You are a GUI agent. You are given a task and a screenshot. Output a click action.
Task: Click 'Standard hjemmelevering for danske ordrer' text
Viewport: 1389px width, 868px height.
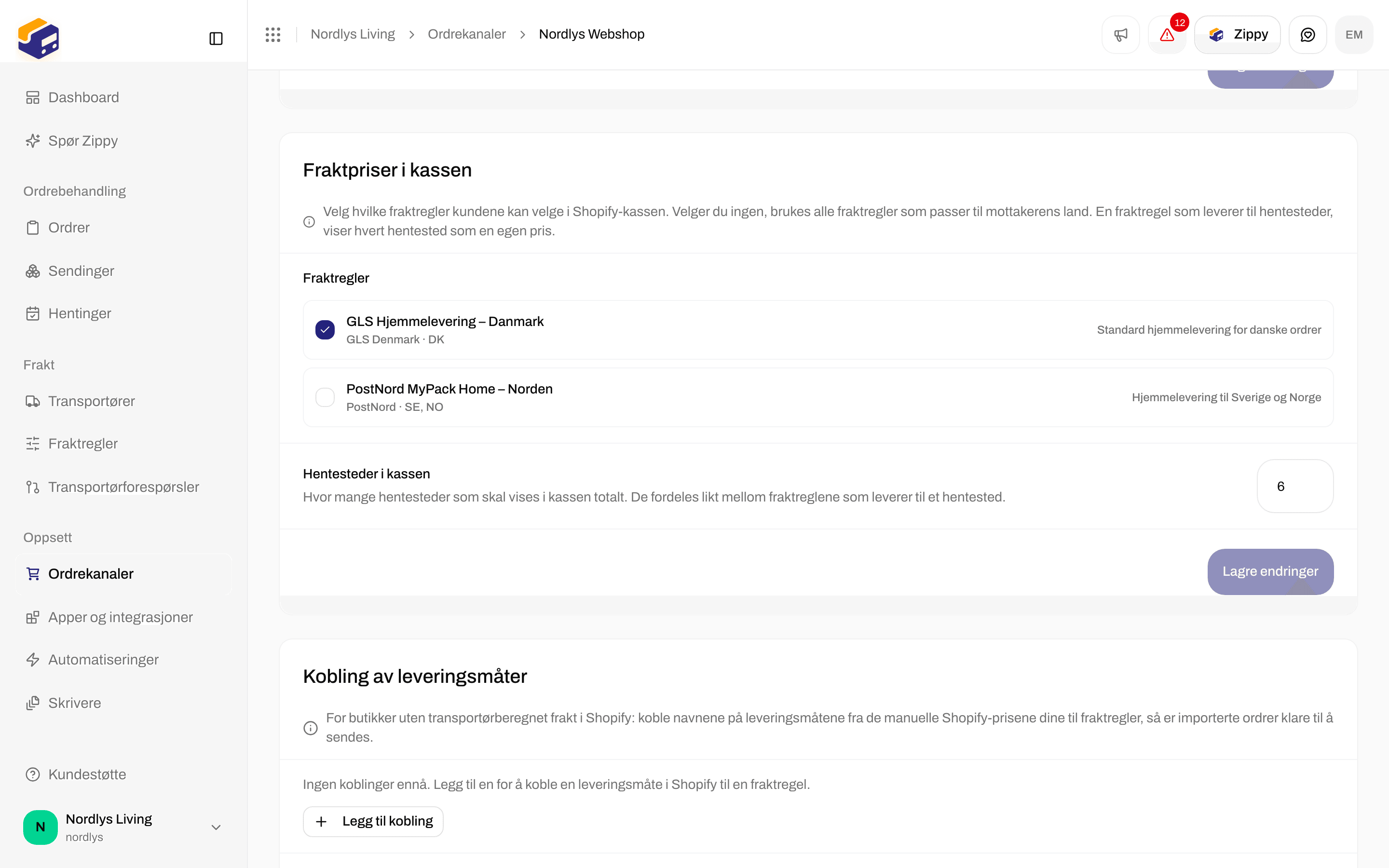(1209, 330)
